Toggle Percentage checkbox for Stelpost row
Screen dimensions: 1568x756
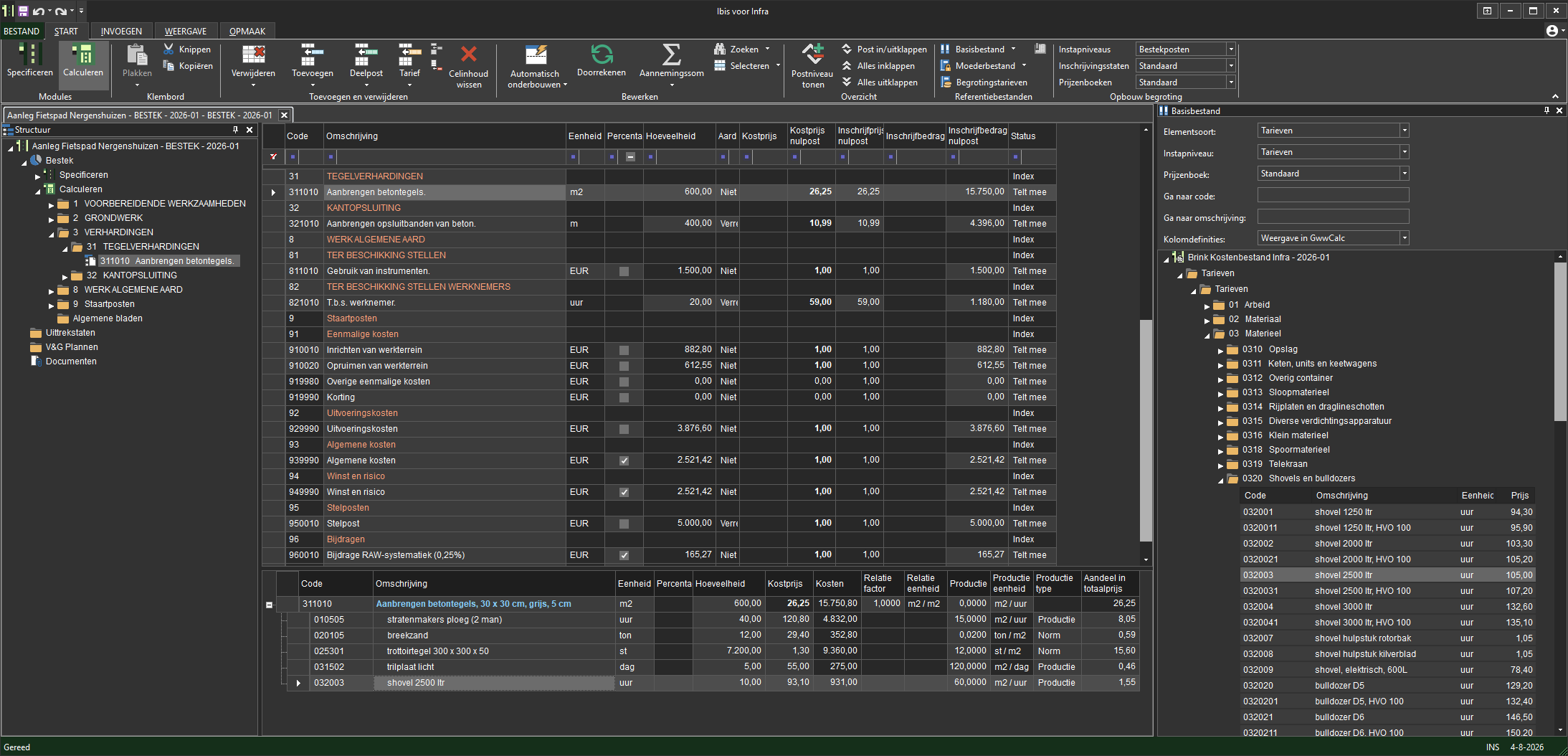click(624, 524)
